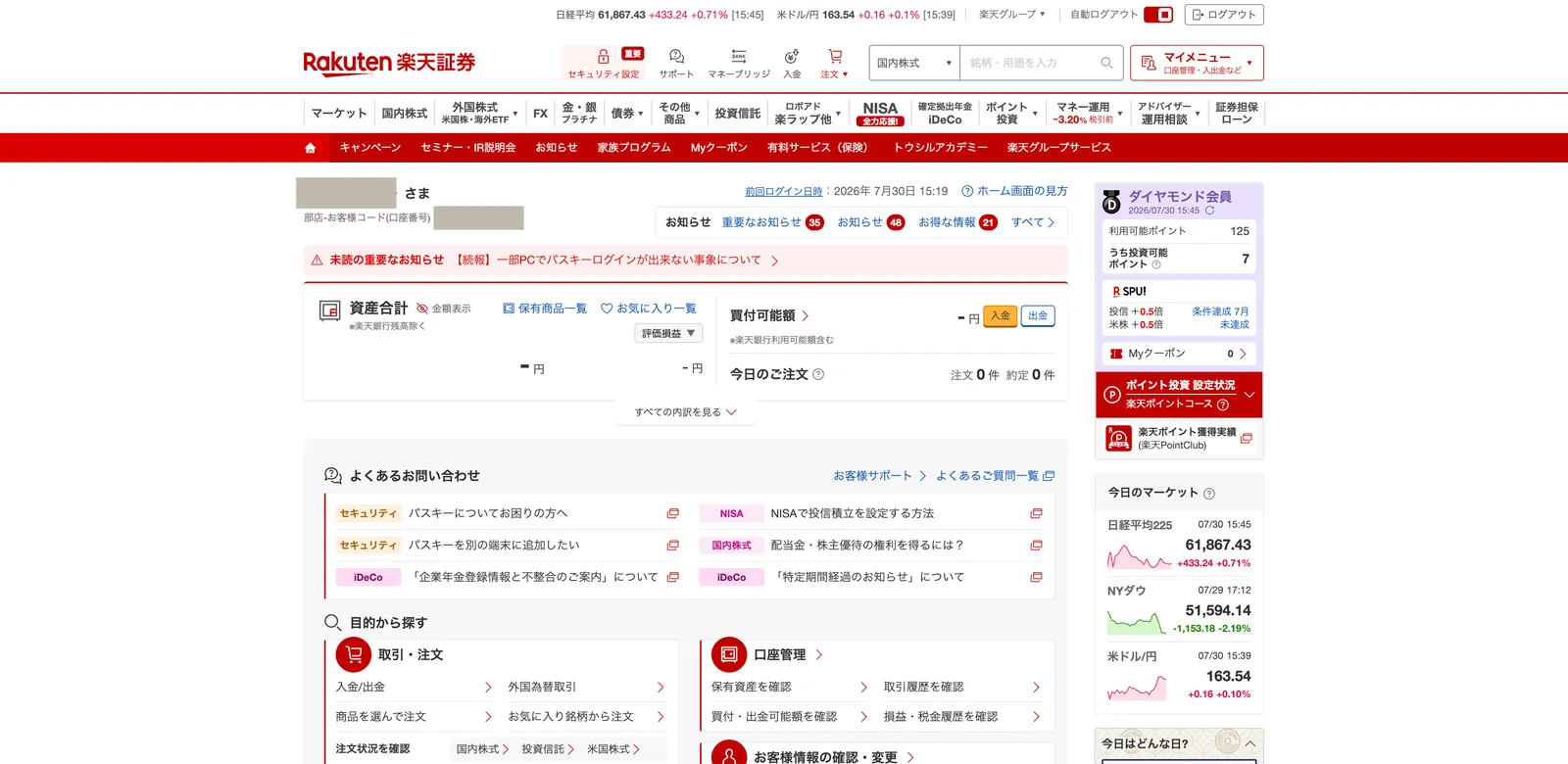Screen dimensions: 1568x764
Task: Open お客様サポート link
Action: (879, 476)
